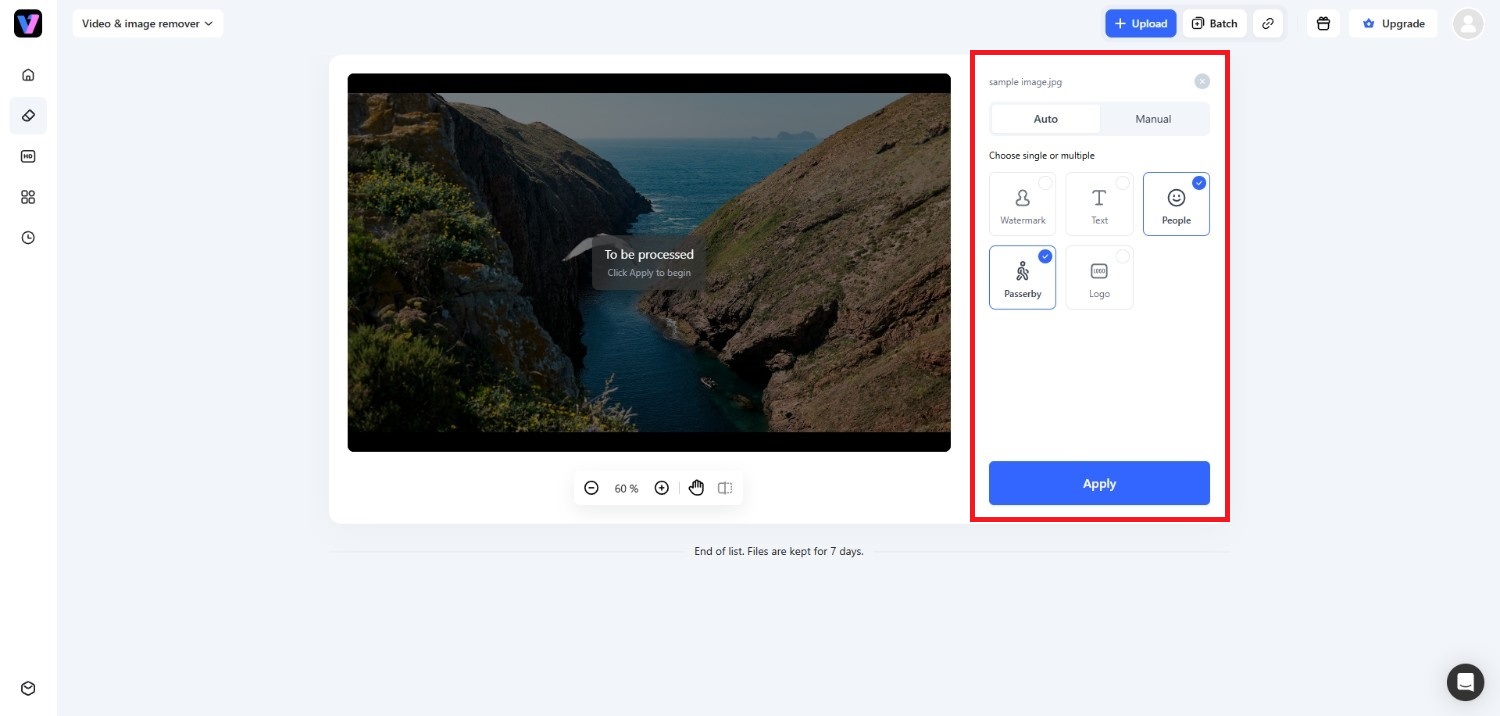Click the zoom out minus icon
The height and width of the screenshot is (716, 1500).
(591, 488)
